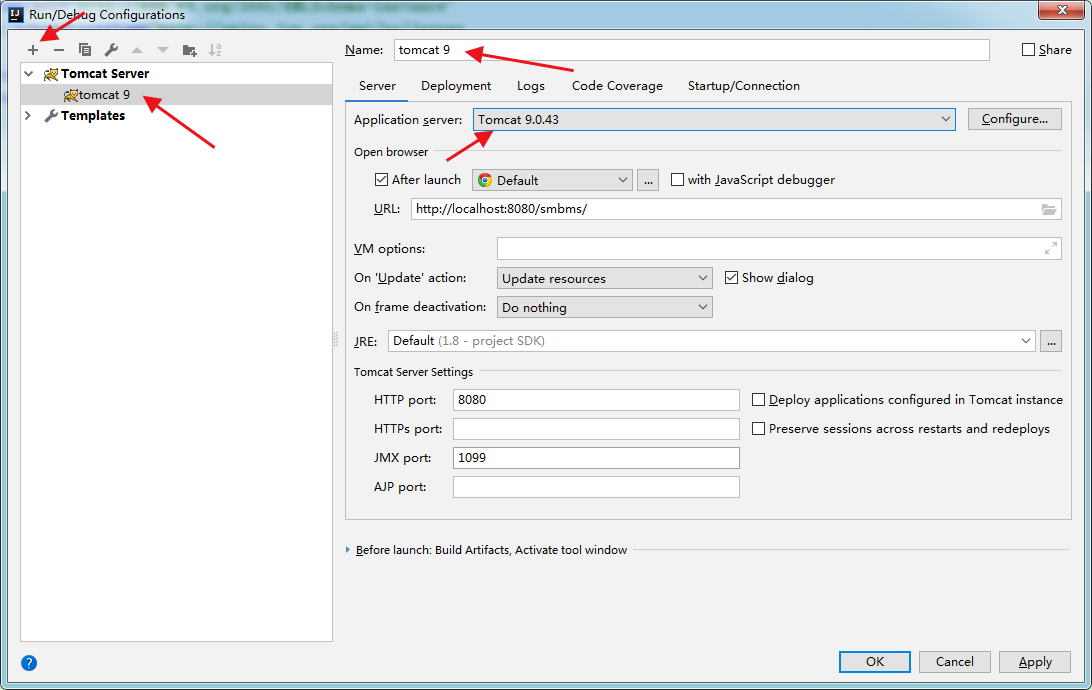Uncheck the Show dialog checkbox
Viewport: 1092px width, 690px height.
pos(732,278)
